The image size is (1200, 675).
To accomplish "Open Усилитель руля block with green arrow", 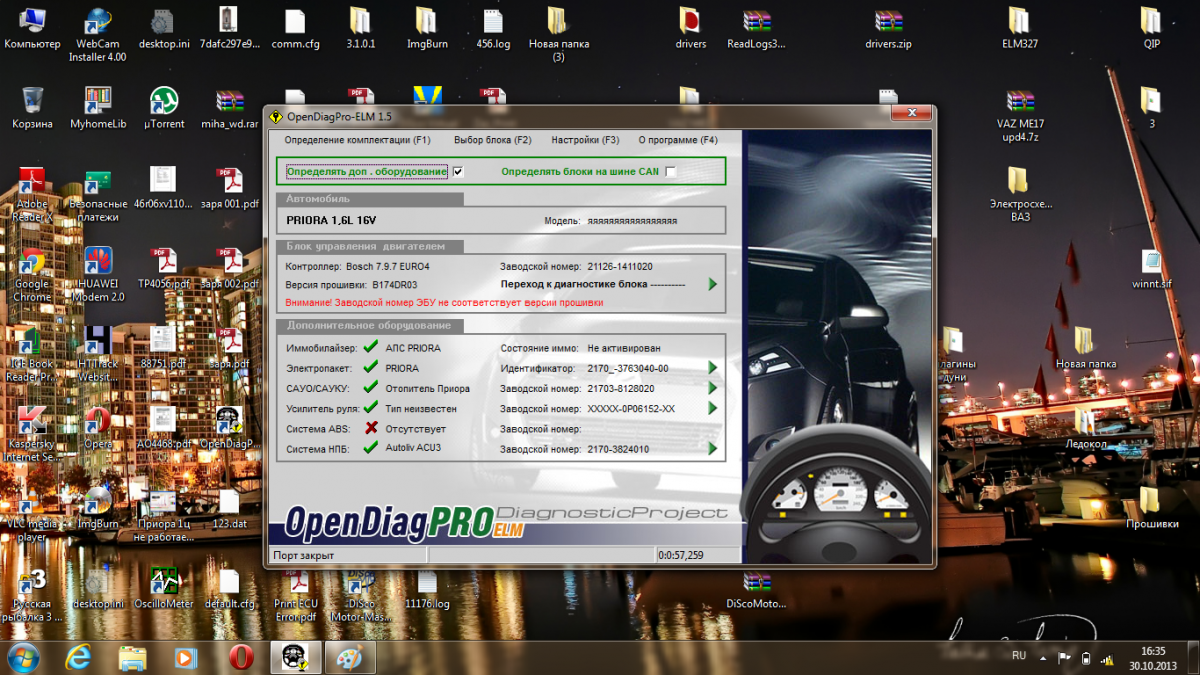I will click(x=713, y=409).
